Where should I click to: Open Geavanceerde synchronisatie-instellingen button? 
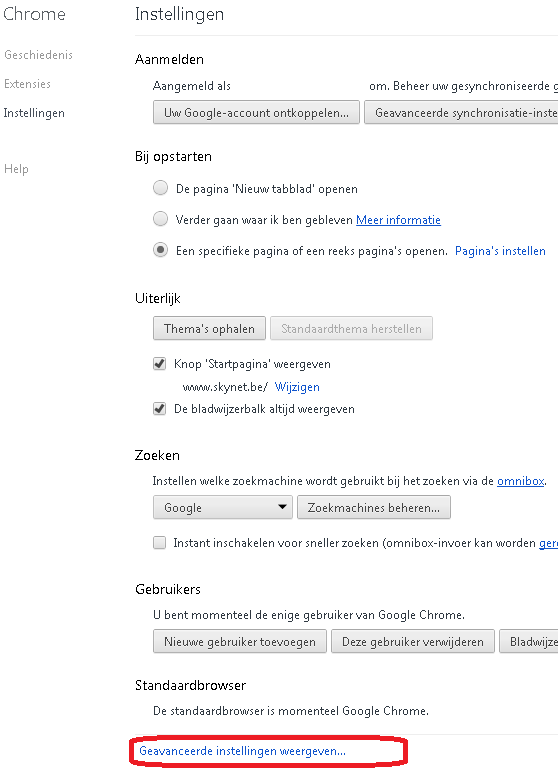tap(461, 112)
